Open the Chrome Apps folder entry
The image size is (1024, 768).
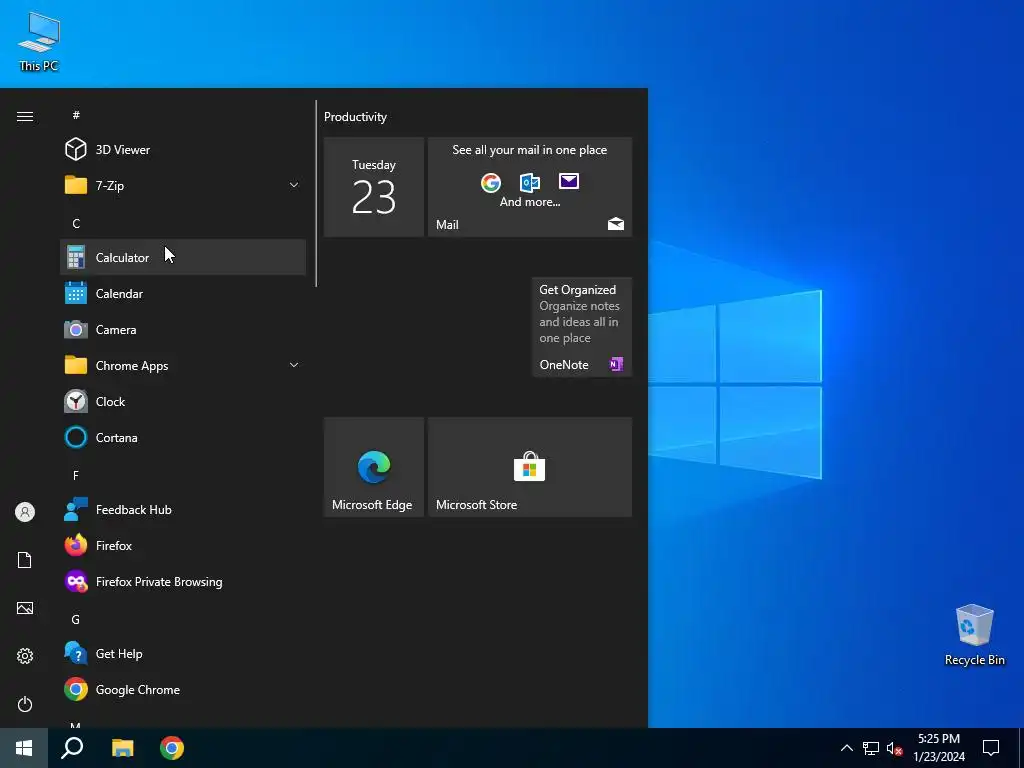point(183,365)
